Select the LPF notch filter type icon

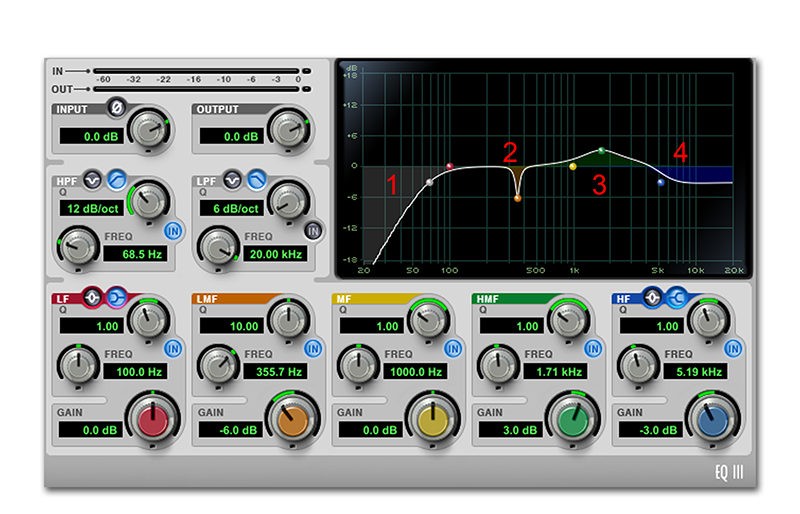point(233,178)
